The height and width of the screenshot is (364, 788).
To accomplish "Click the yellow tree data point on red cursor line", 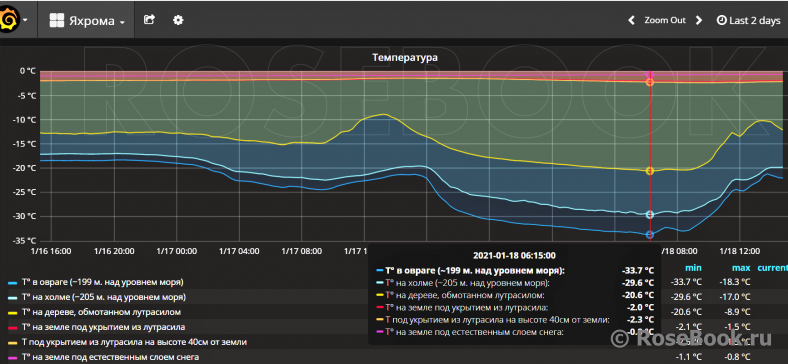I will [649, 171].
